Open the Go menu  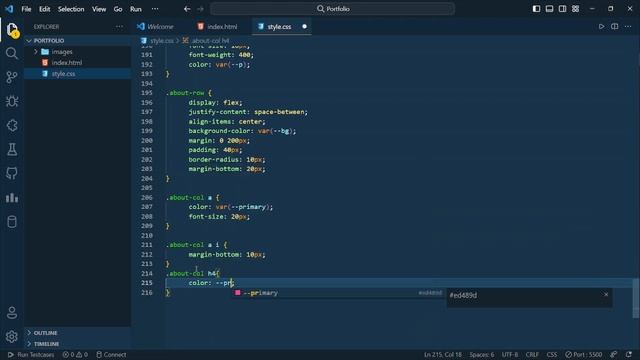[x=118, y=9]
